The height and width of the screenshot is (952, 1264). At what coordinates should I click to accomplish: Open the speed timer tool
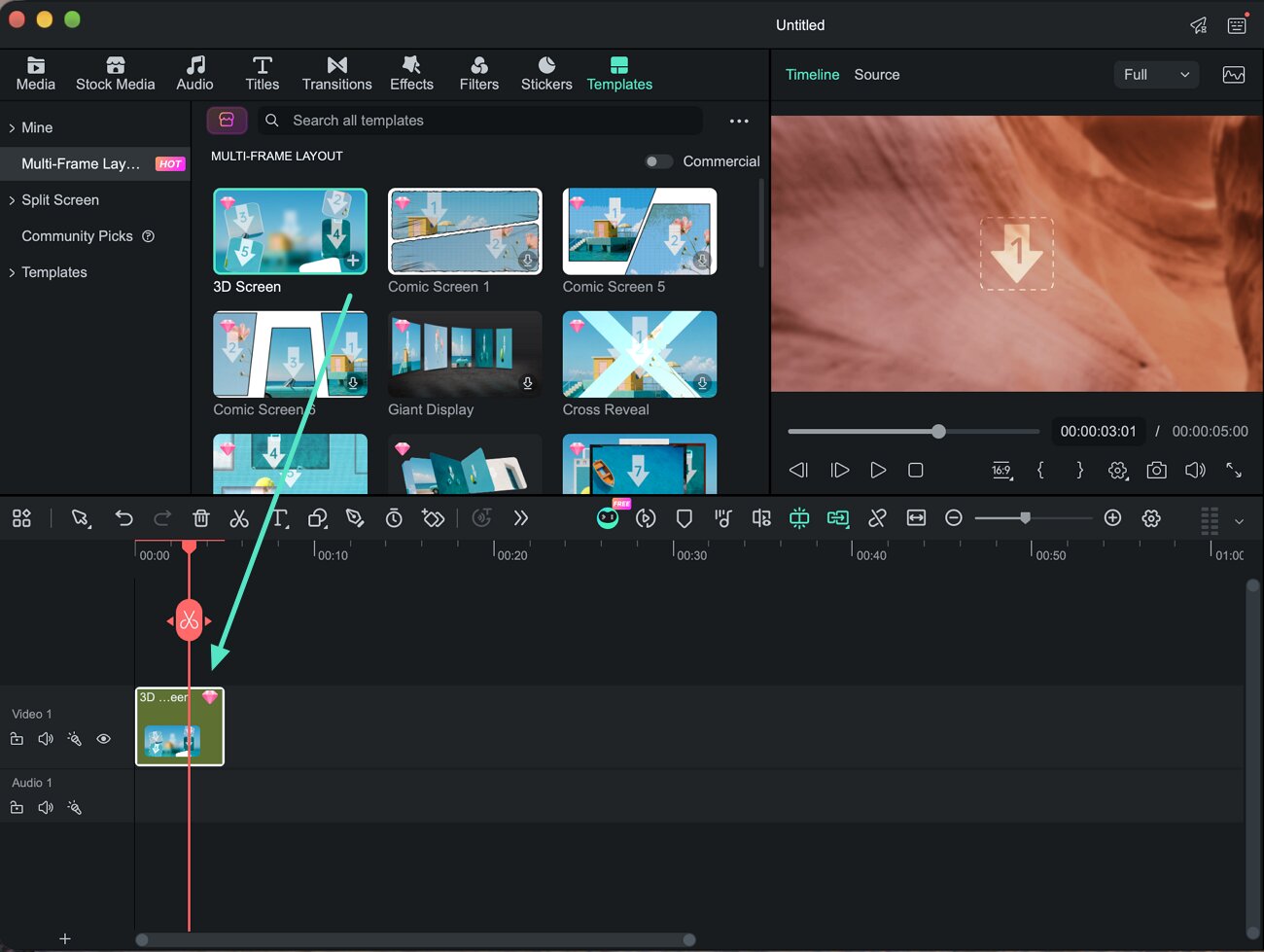tap(394, 518)
